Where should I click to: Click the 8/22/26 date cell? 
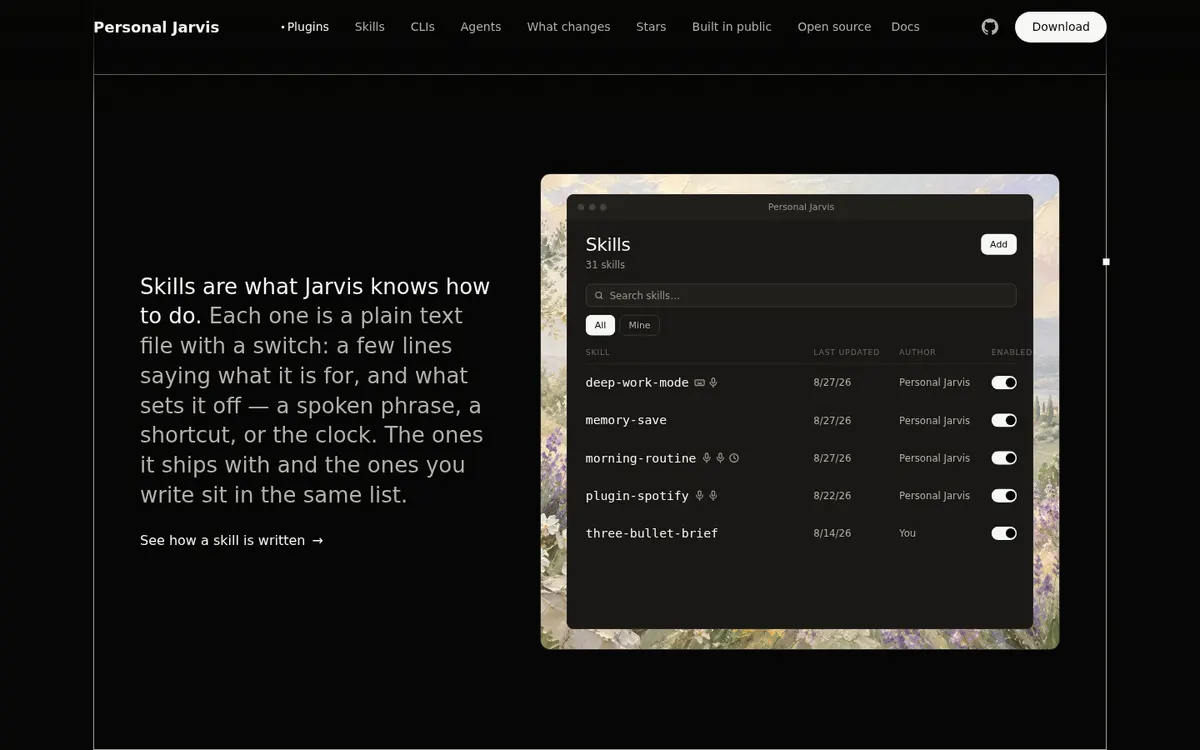[x=832, y=496]
